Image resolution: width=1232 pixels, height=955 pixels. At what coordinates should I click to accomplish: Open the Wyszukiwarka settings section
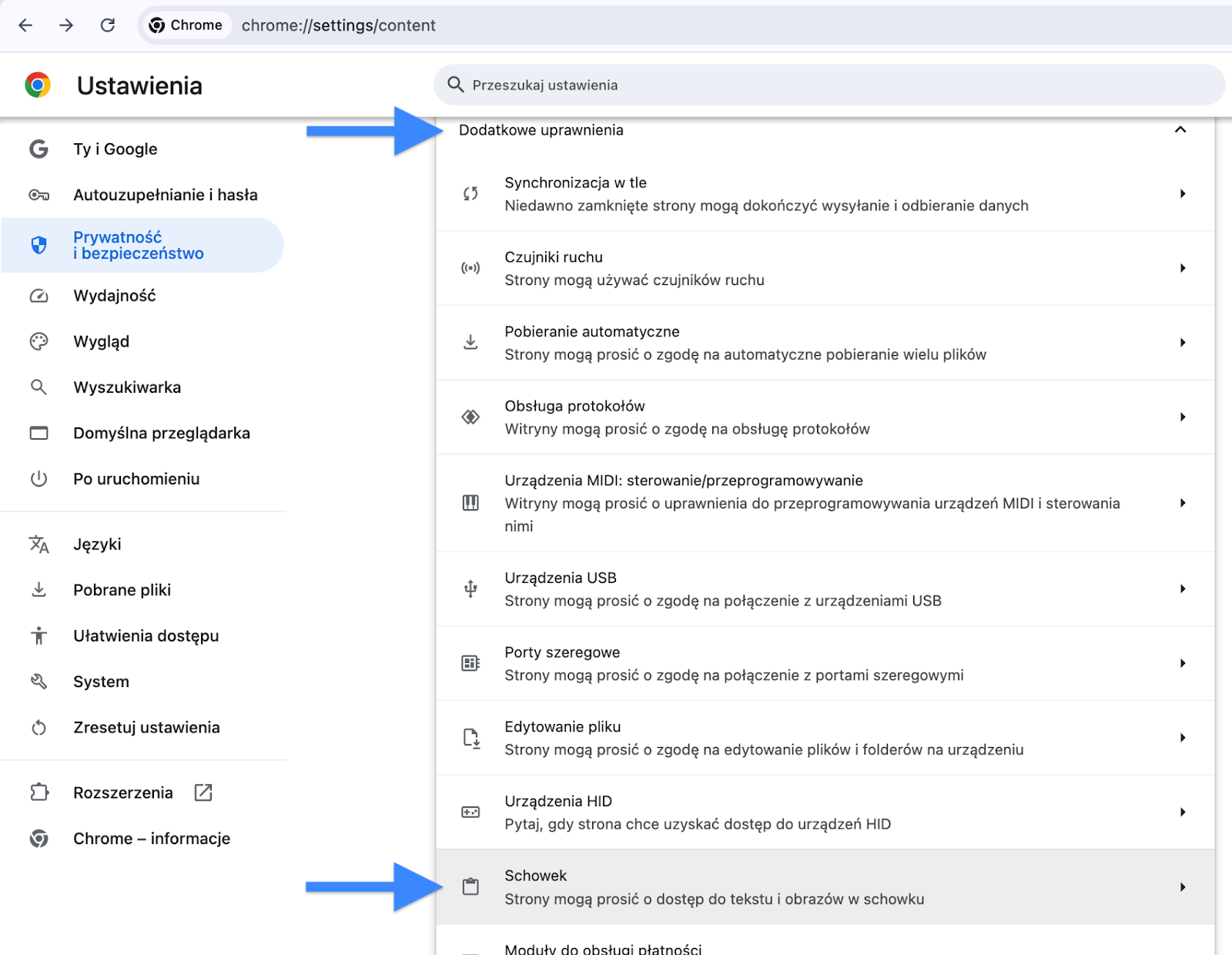143,387
